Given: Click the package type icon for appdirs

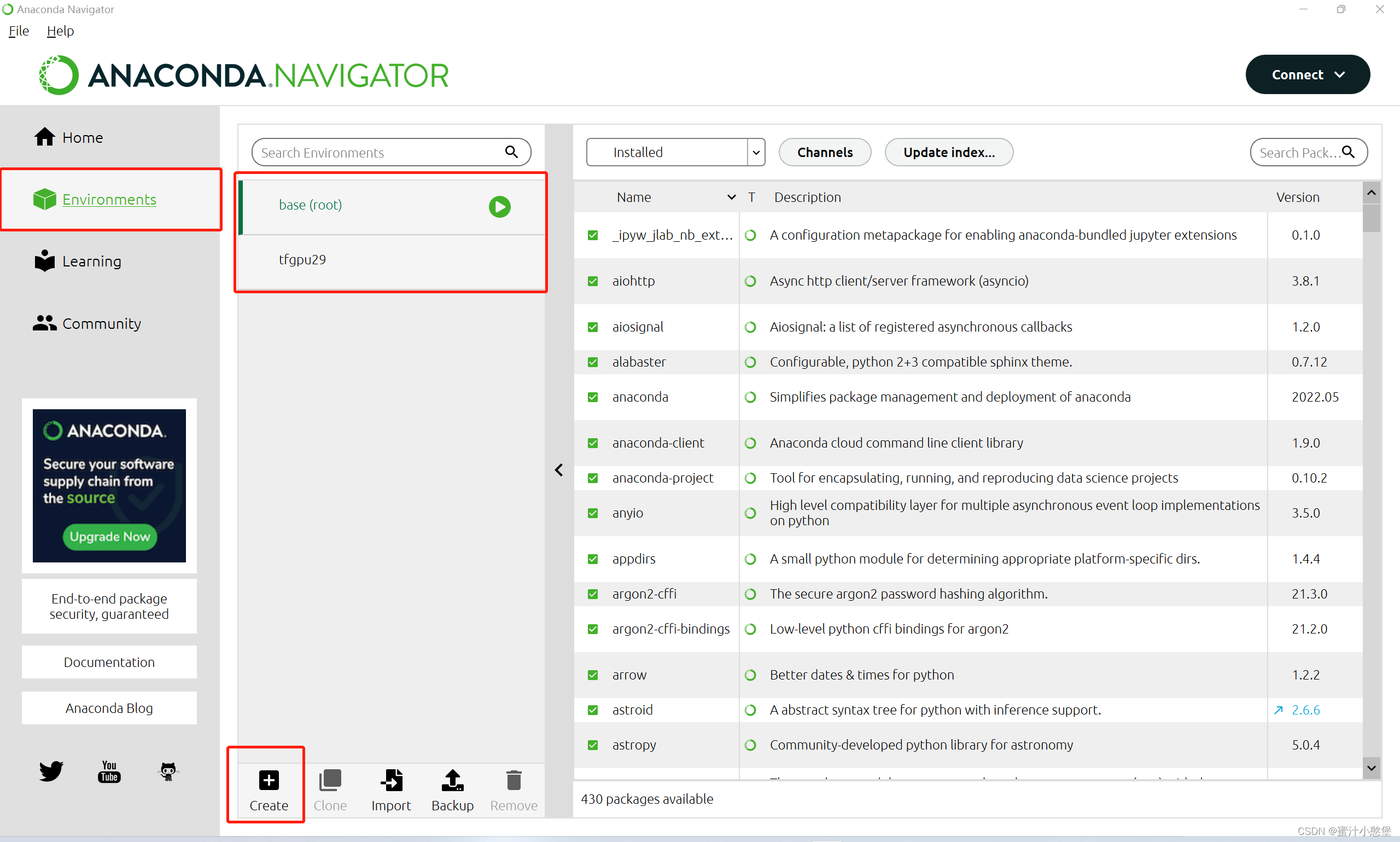Looking at the screenshot, I should pos(750,559).
